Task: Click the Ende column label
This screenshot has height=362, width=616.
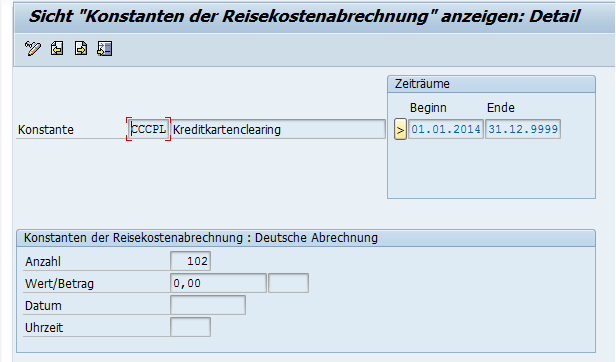Action: 500,108
